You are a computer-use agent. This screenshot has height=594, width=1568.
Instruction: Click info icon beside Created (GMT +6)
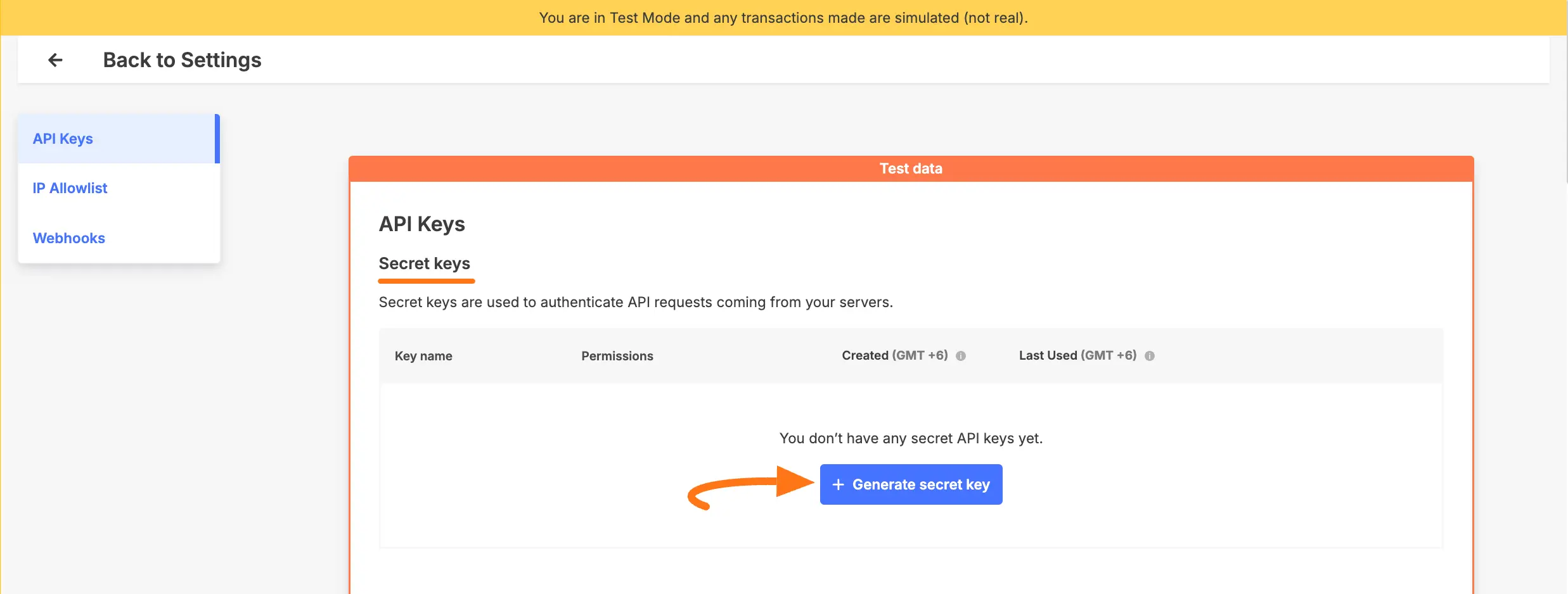961,356
